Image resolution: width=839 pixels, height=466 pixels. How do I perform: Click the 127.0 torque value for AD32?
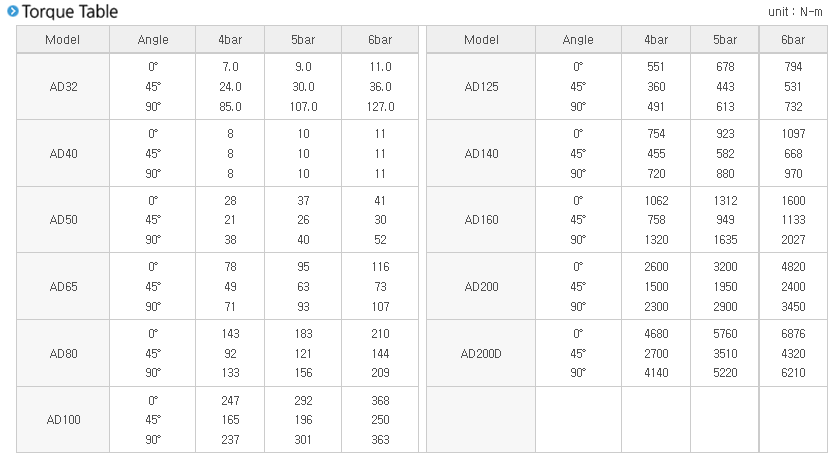(x=380, y=107)
